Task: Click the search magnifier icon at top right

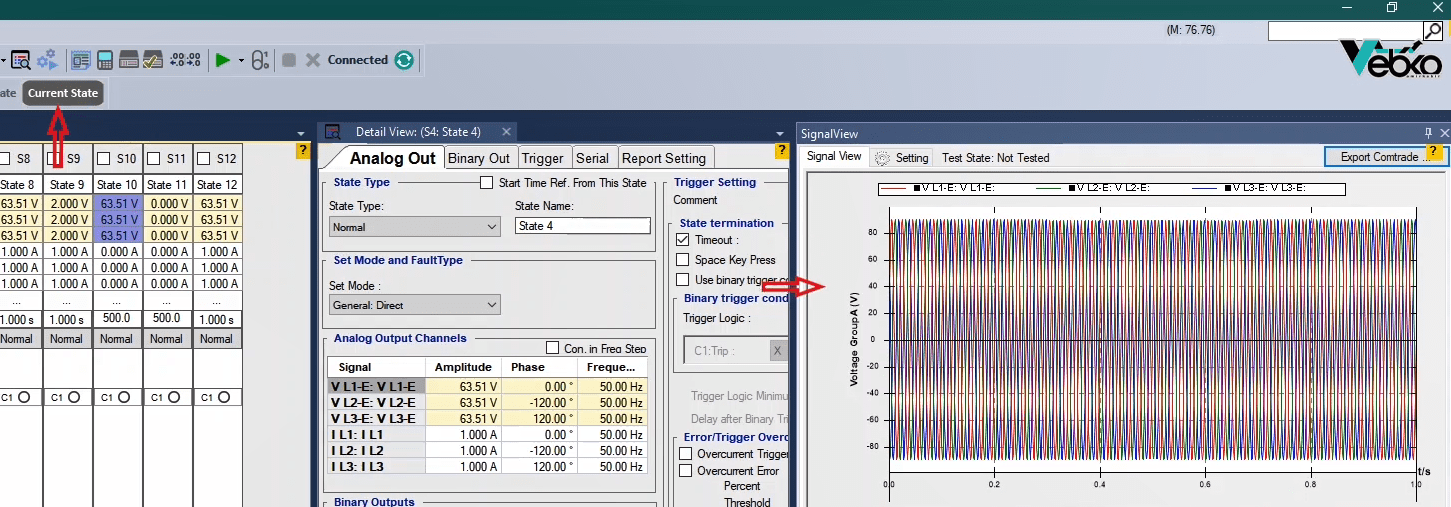Action: [1432, 31]
